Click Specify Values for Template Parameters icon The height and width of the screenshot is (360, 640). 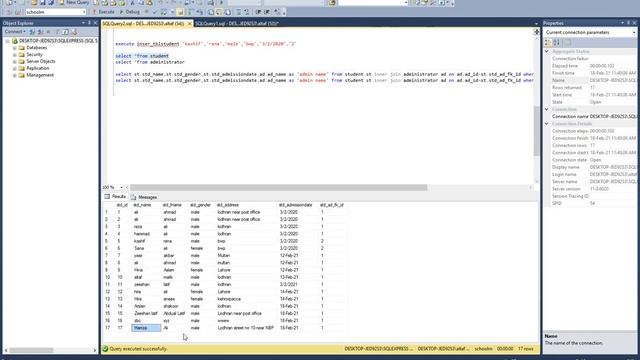[x=277, y=12]
